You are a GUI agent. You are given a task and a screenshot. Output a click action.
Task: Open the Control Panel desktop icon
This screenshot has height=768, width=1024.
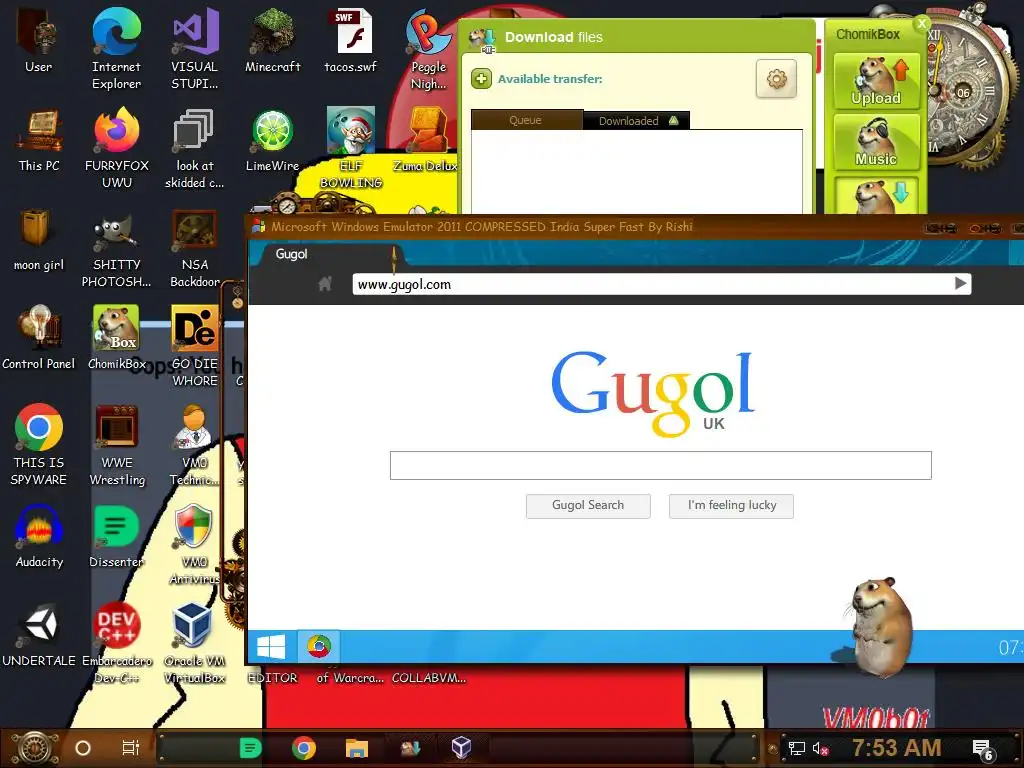click(x=39, y=337)
